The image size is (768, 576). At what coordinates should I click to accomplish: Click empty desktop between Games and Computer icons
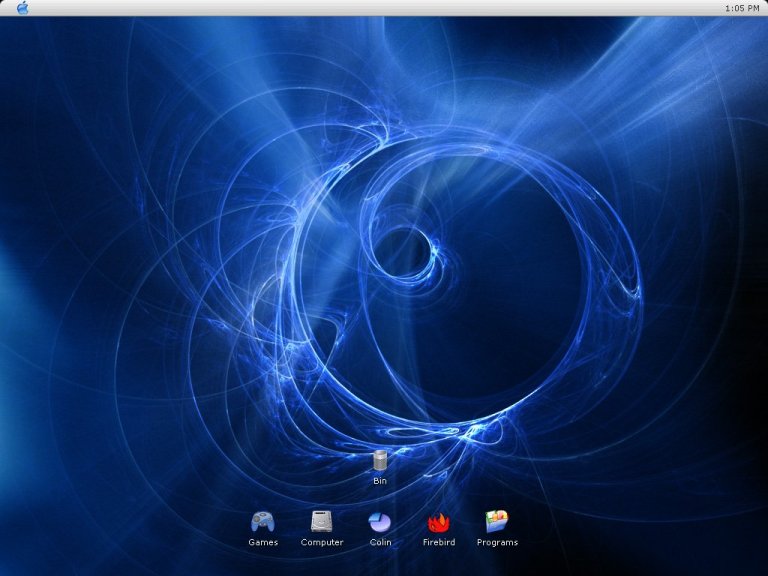pyautogui.click(x=291, y=523)
